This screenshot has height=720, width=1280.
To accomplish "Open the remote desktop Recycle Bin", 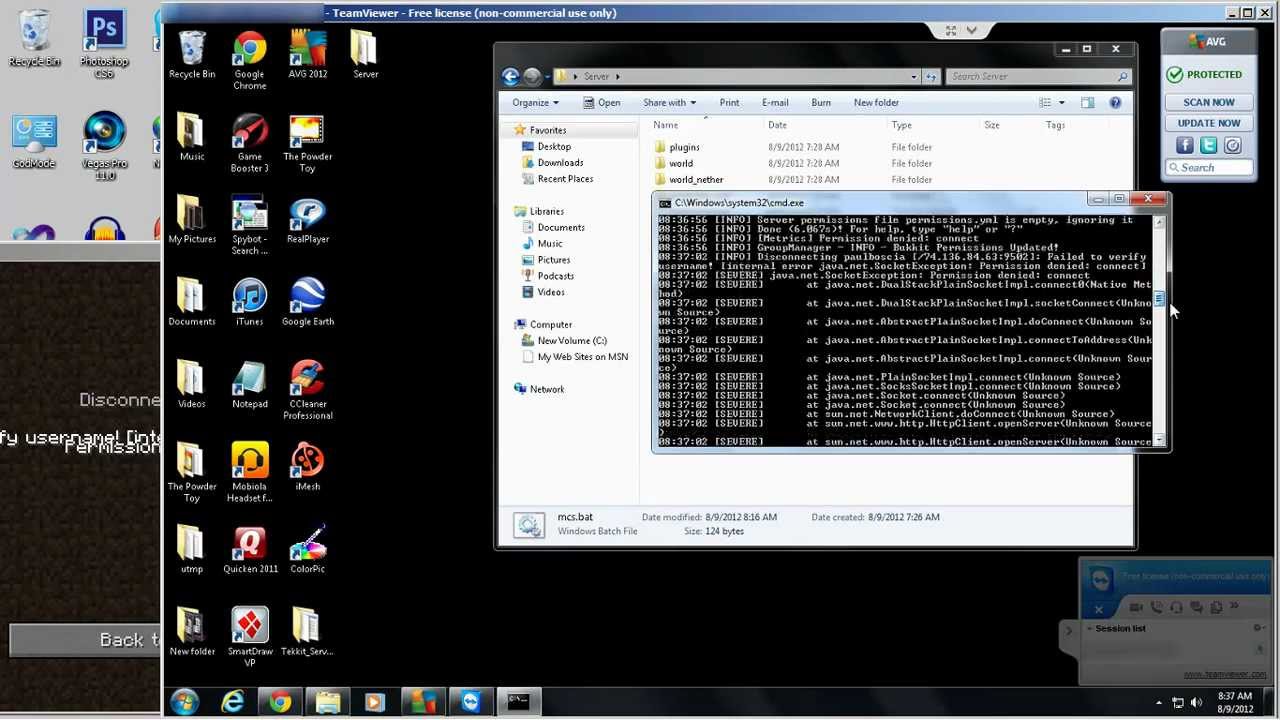I will click(192, 55).
